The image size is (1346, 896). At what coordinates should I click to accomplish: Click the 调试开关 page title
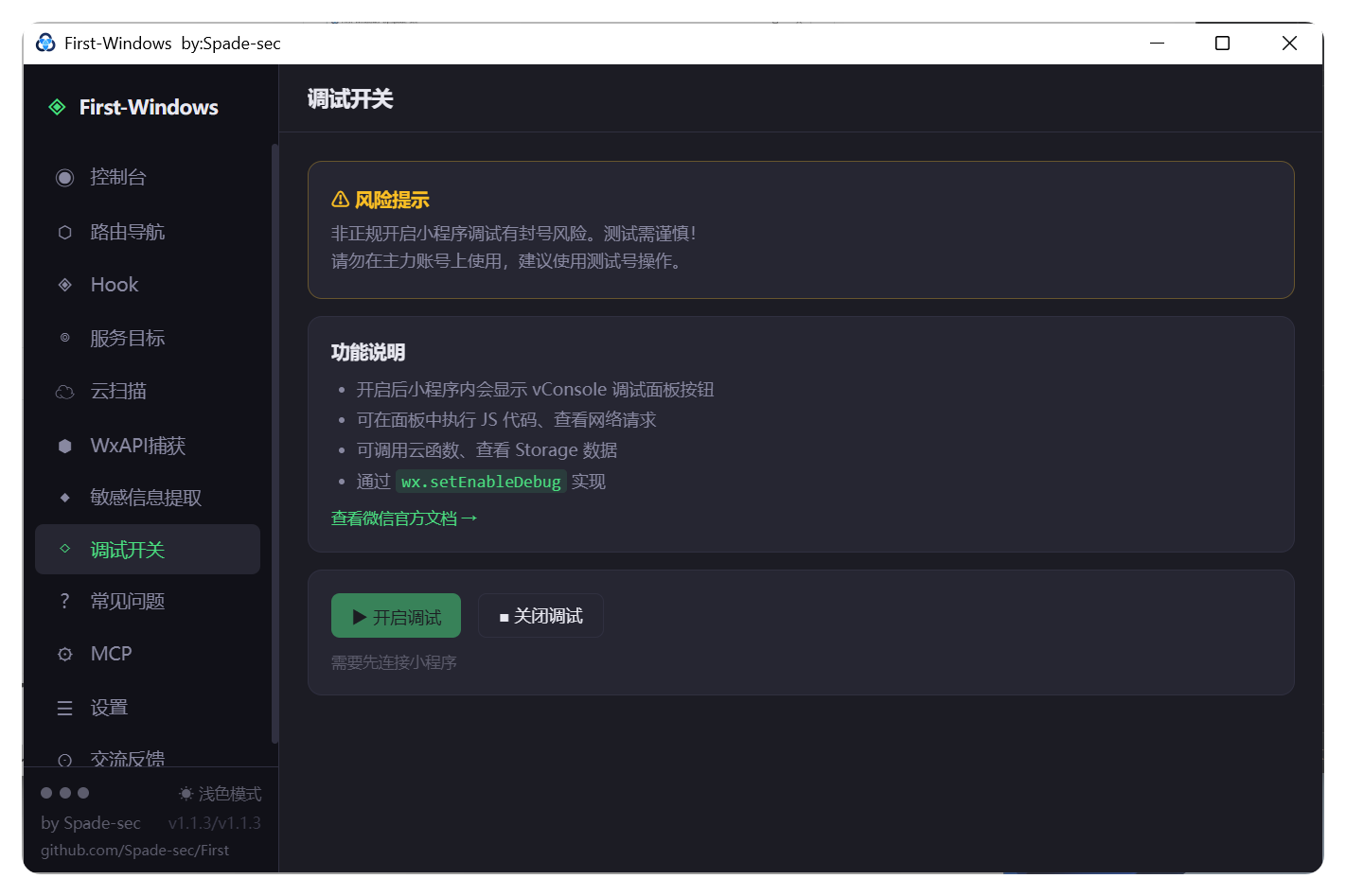pyautogui.click(x=350, y=98)
